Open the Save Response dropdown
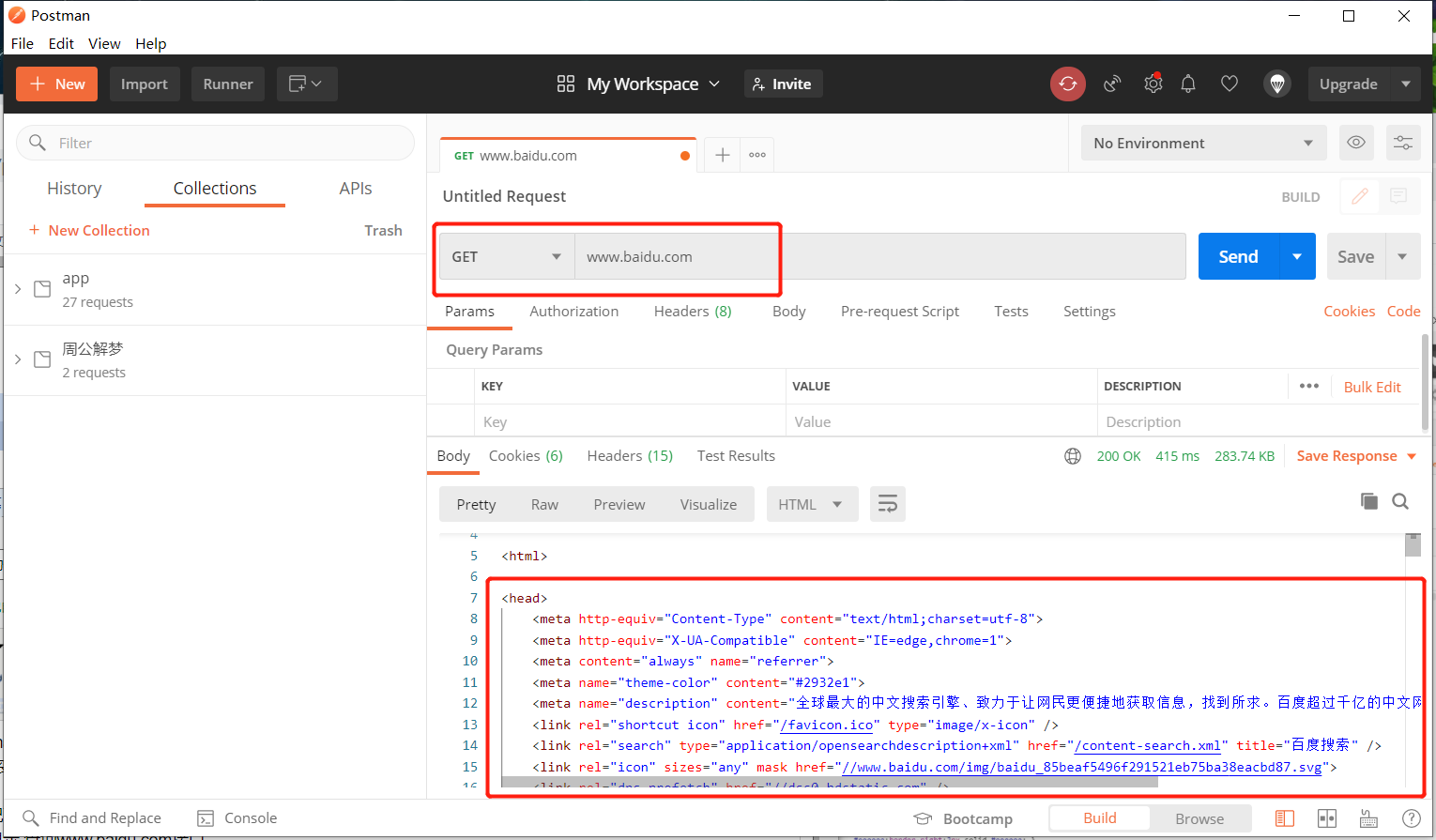Viewport: 1436px width, 840px height. [x=1357, y=456]
